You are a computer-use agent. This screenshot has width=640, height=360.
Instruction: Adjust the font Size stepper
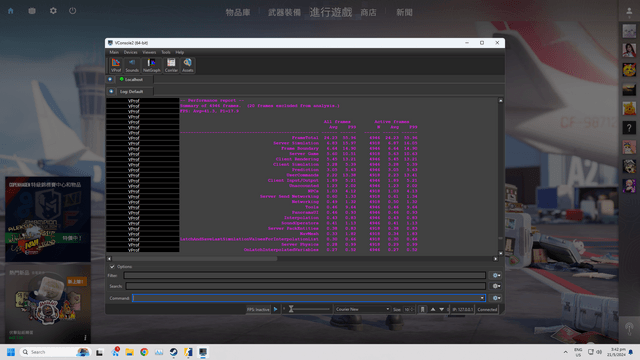412,309
